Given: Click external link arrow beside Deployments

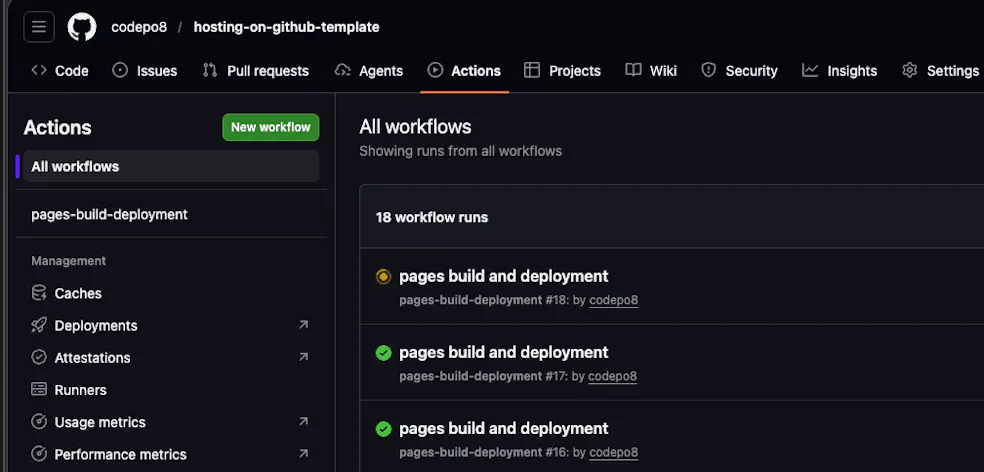Looking at the screenshot, I should pos(304,324).
